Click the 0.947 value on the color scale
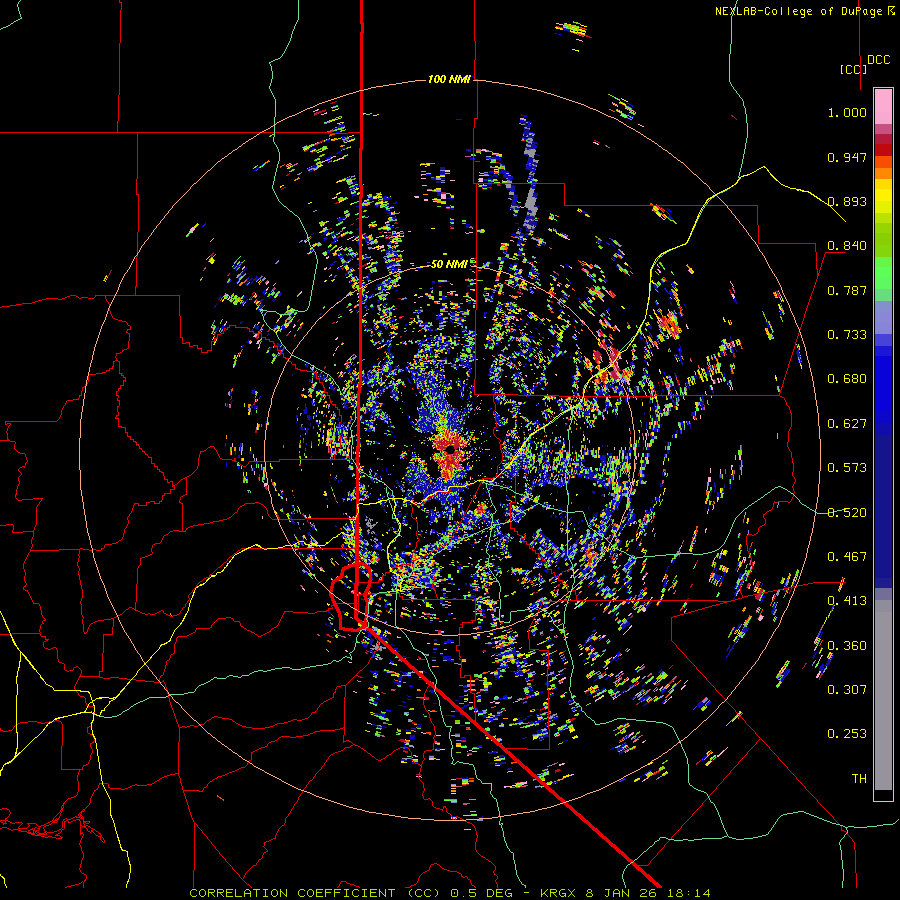Image resolution: width=900 pixels, height=900 pixels. point(847,157)
